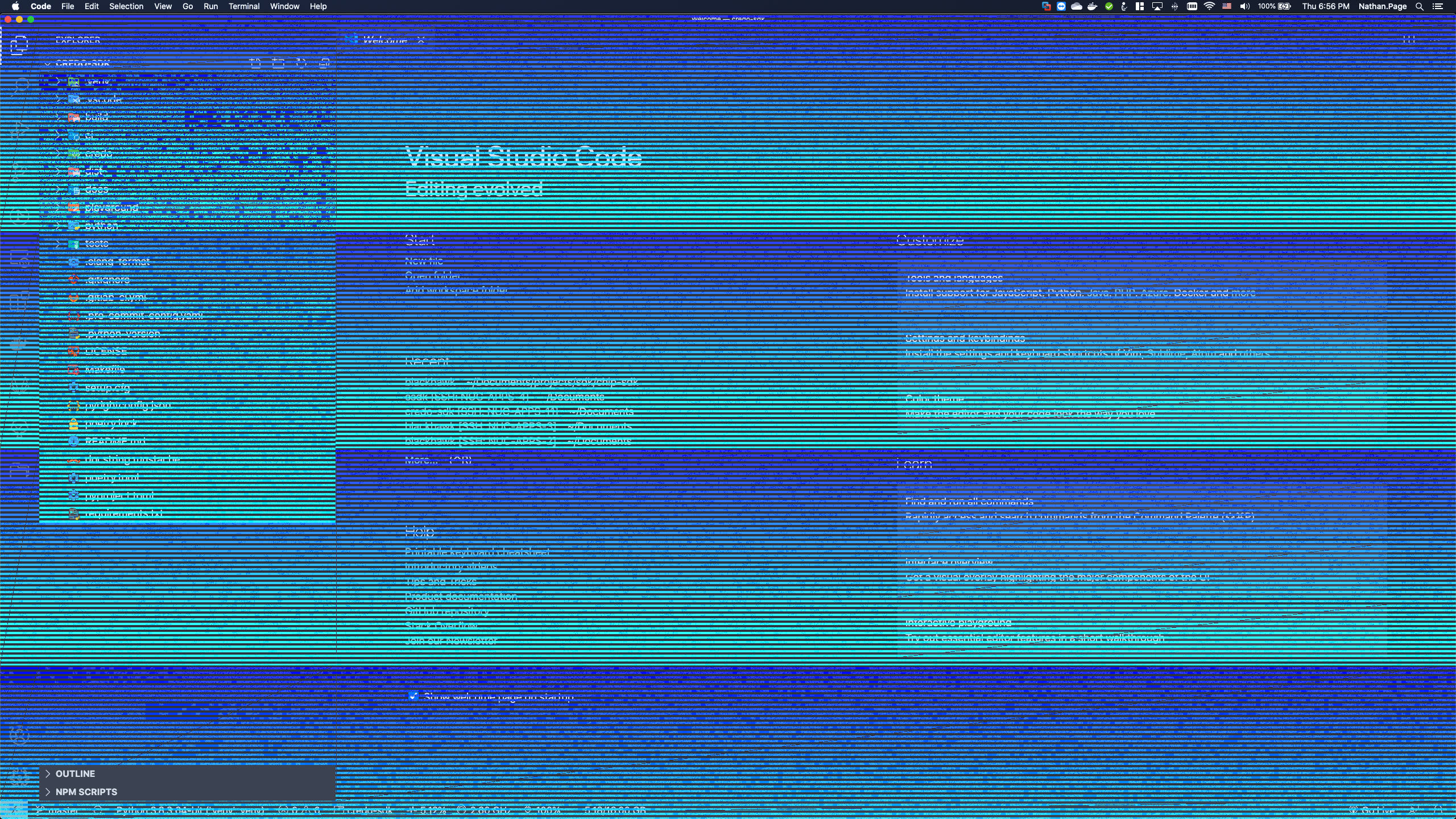Open .clang-format in Explorer

[x=187, y=262]
